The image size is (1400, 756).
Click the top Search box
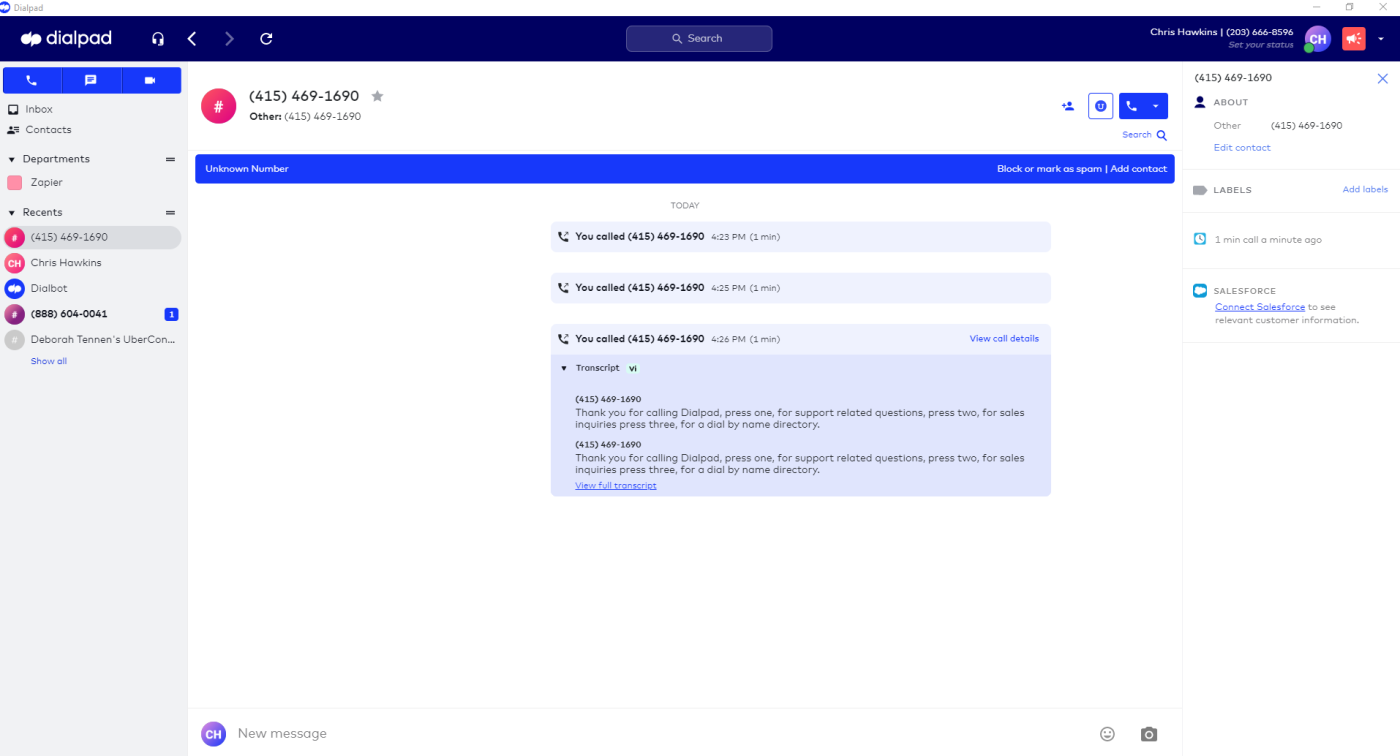pos(699,38)
